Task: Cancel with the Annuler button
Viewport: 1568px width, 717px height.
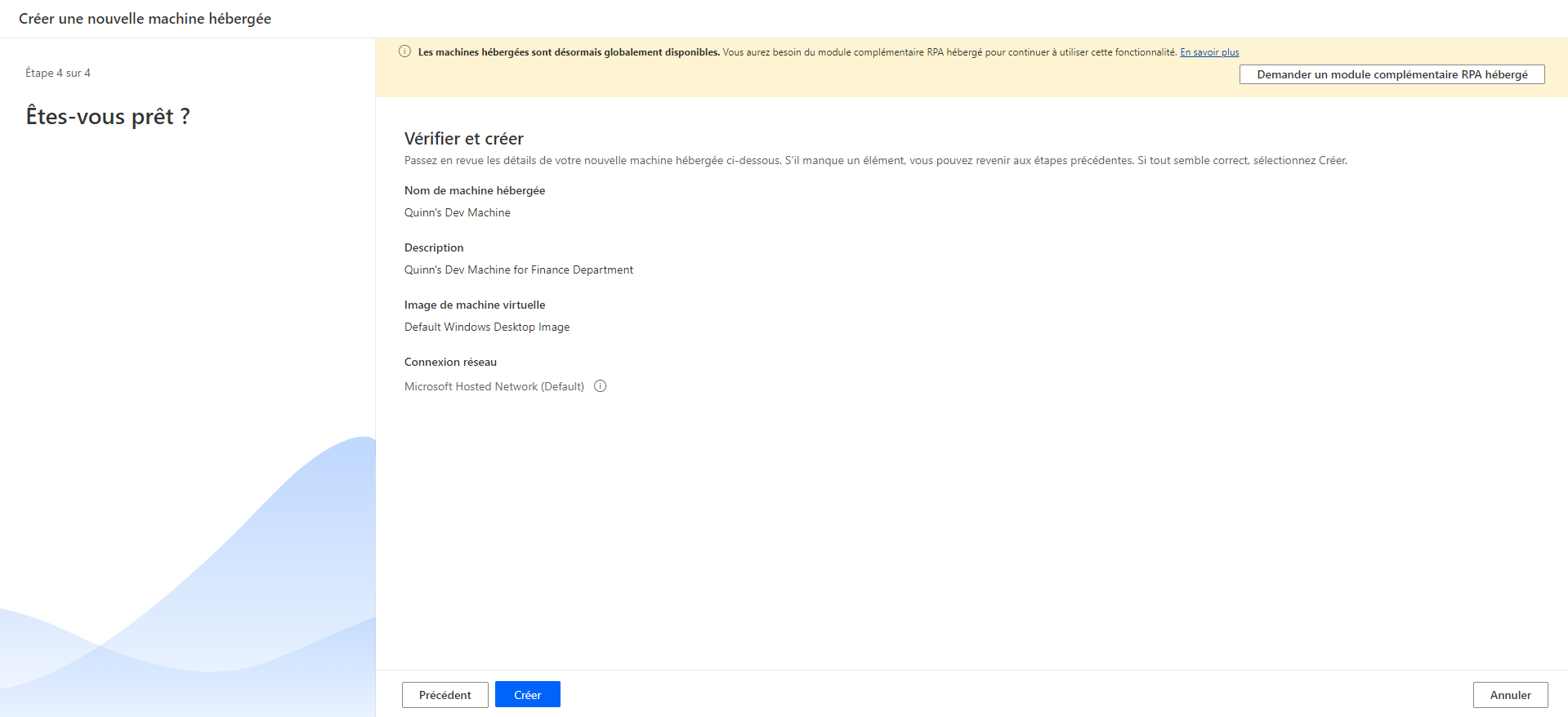Action: [x=1510, y=695]
